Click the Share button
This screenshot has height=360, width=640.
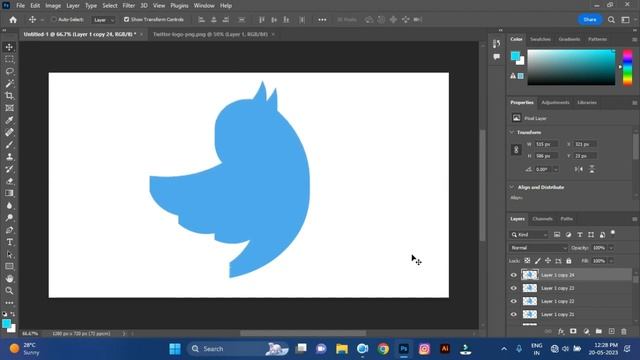pos(590,20)
